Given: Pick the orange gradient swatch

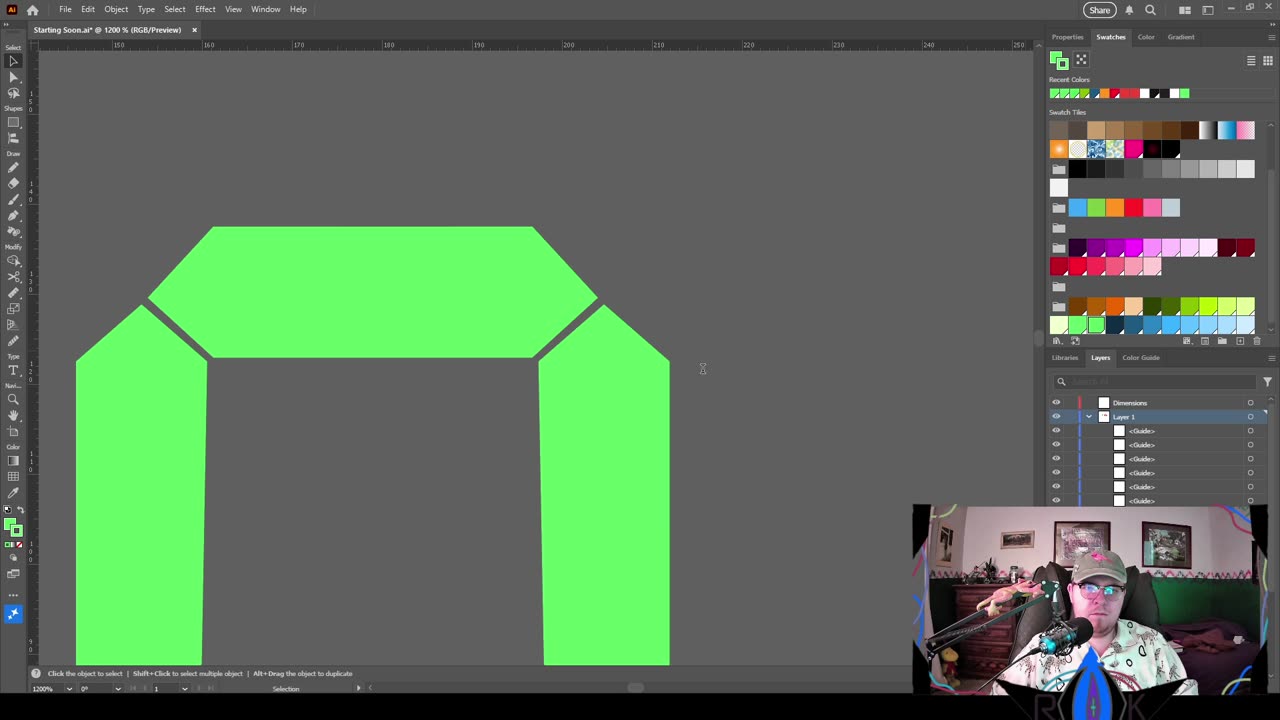Looking at the screenshot, I should [1058, 150].
